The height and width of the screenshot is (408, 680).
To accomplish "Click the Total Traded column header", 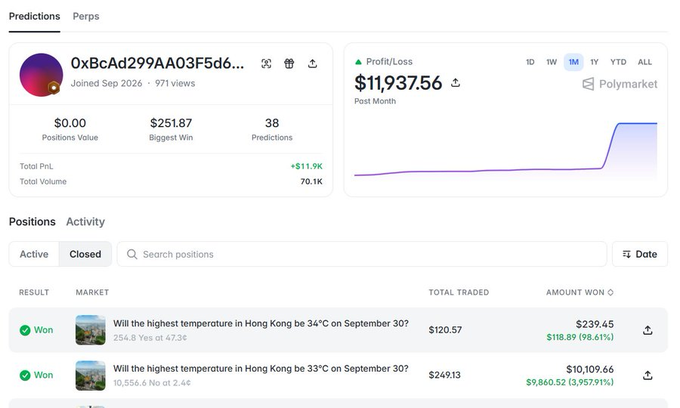I will point(459,292).
